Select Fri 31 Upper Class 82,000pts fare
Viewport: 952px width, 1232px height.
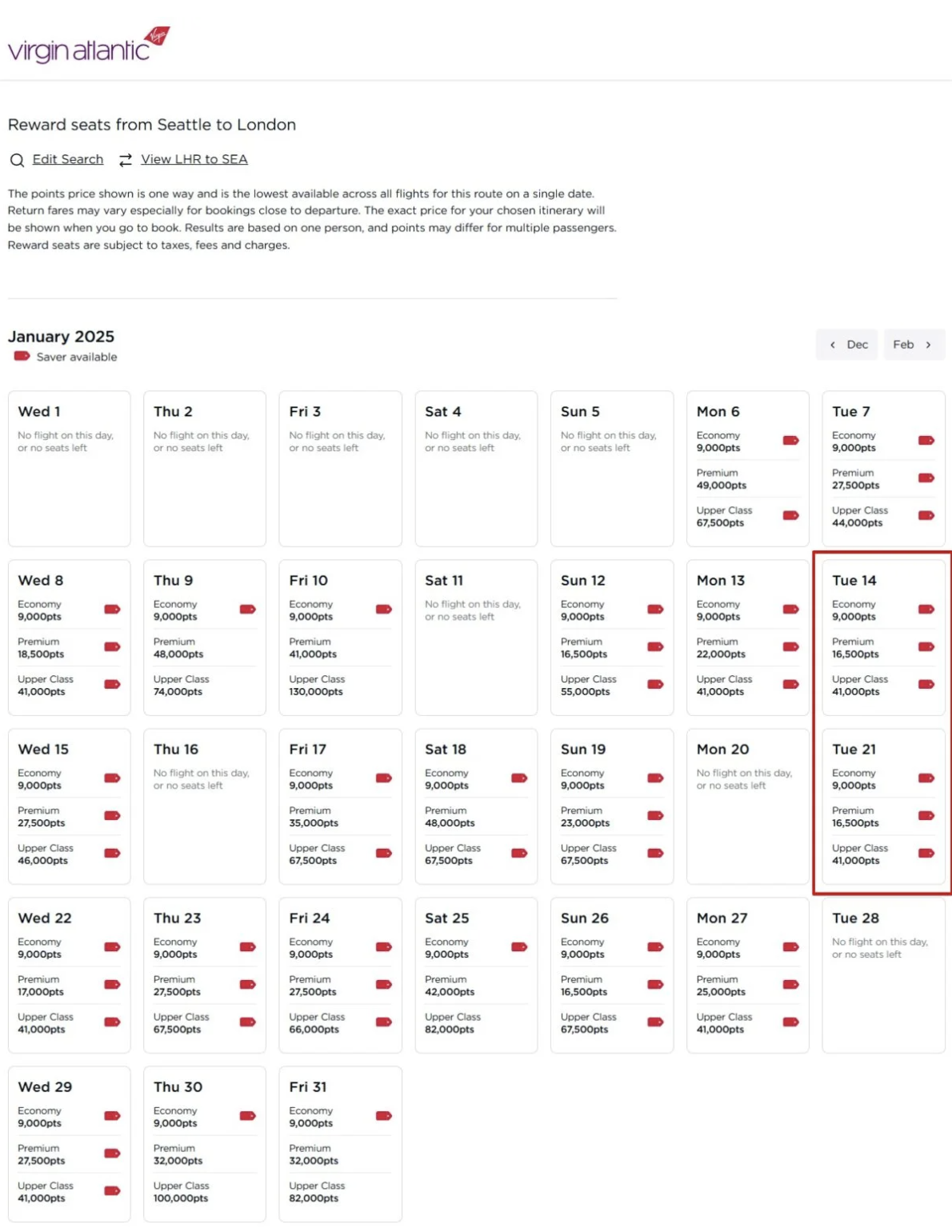[340, 1191]
